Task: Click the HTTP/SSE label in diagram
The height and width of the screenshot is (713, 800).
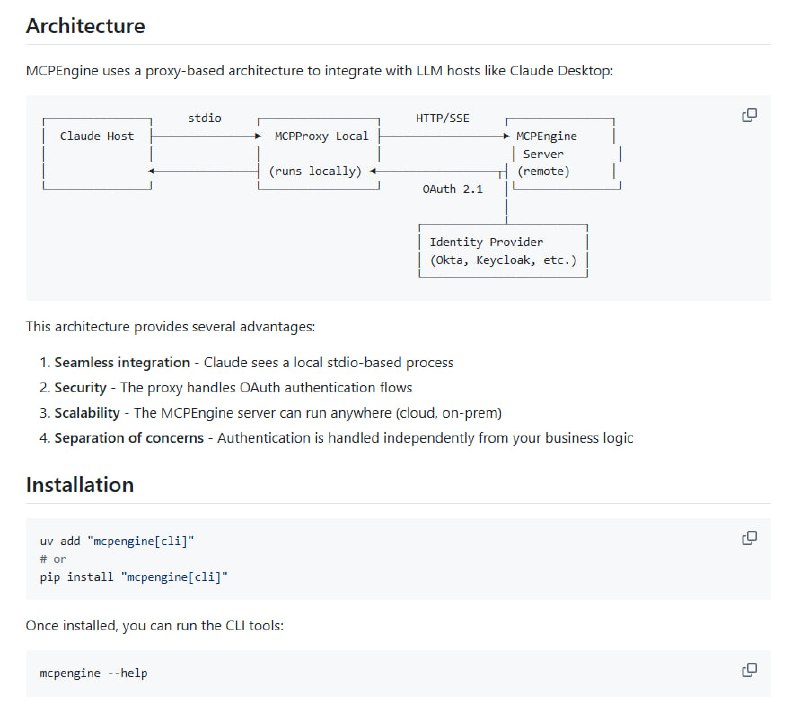Action: pyautogui.click(x=442, y=118)
